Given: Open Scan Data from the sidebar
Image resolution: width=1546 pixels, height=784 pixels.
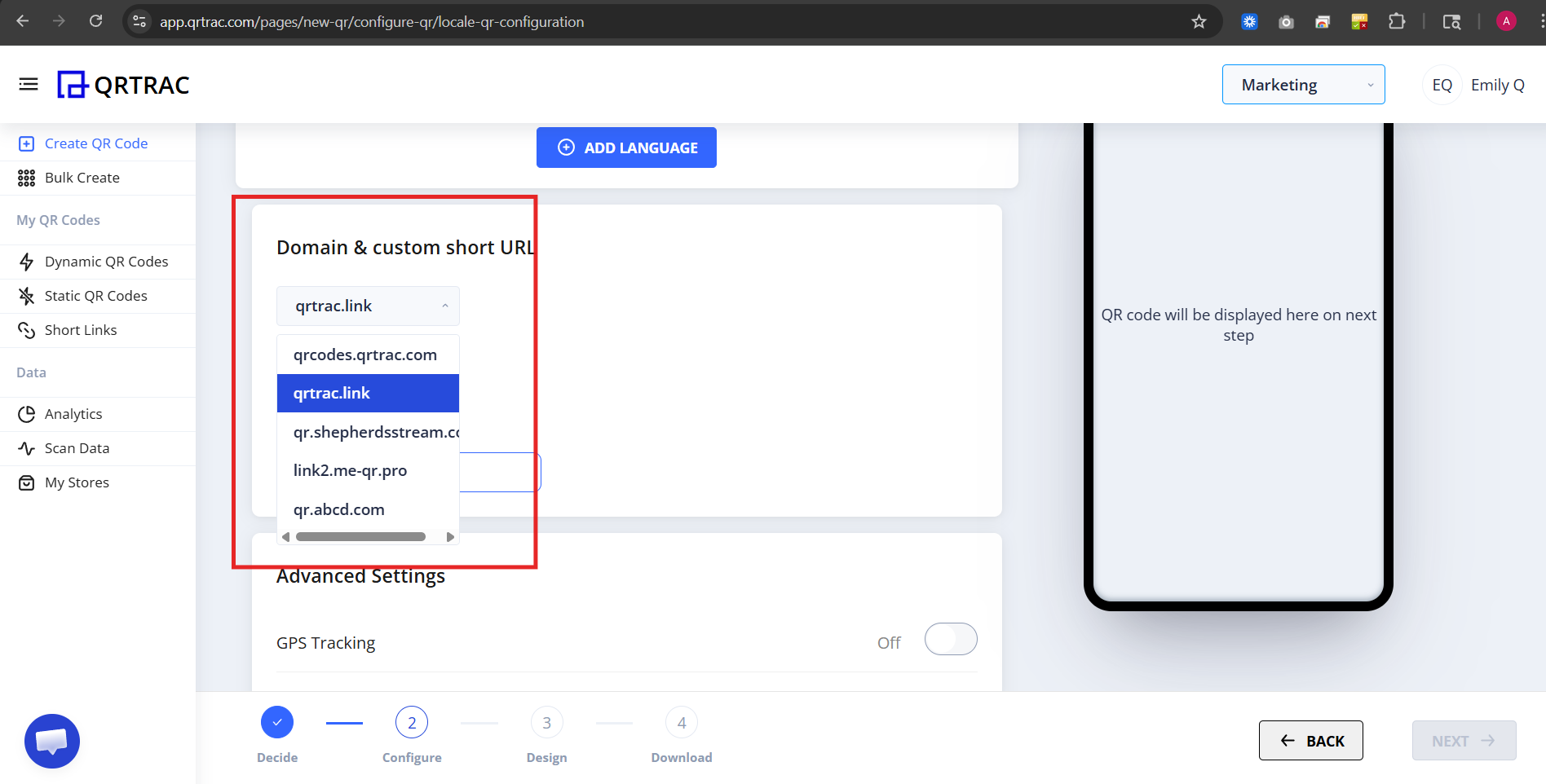Looking at the screenshot, I should coord(77,447).
